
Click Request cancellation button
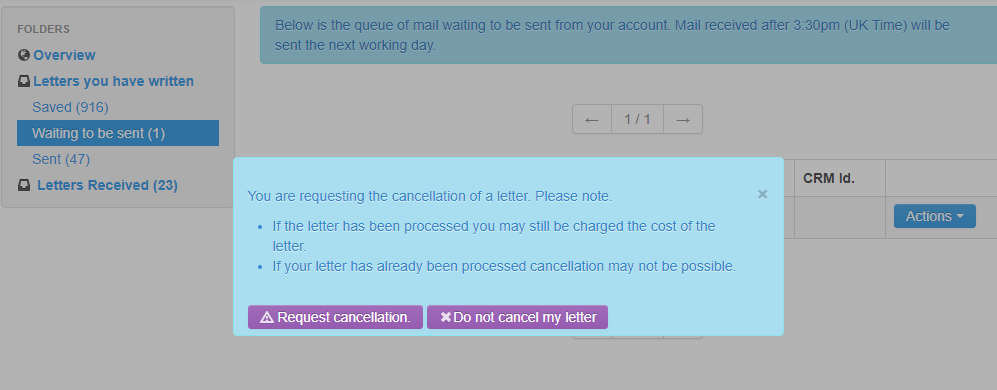335,317
